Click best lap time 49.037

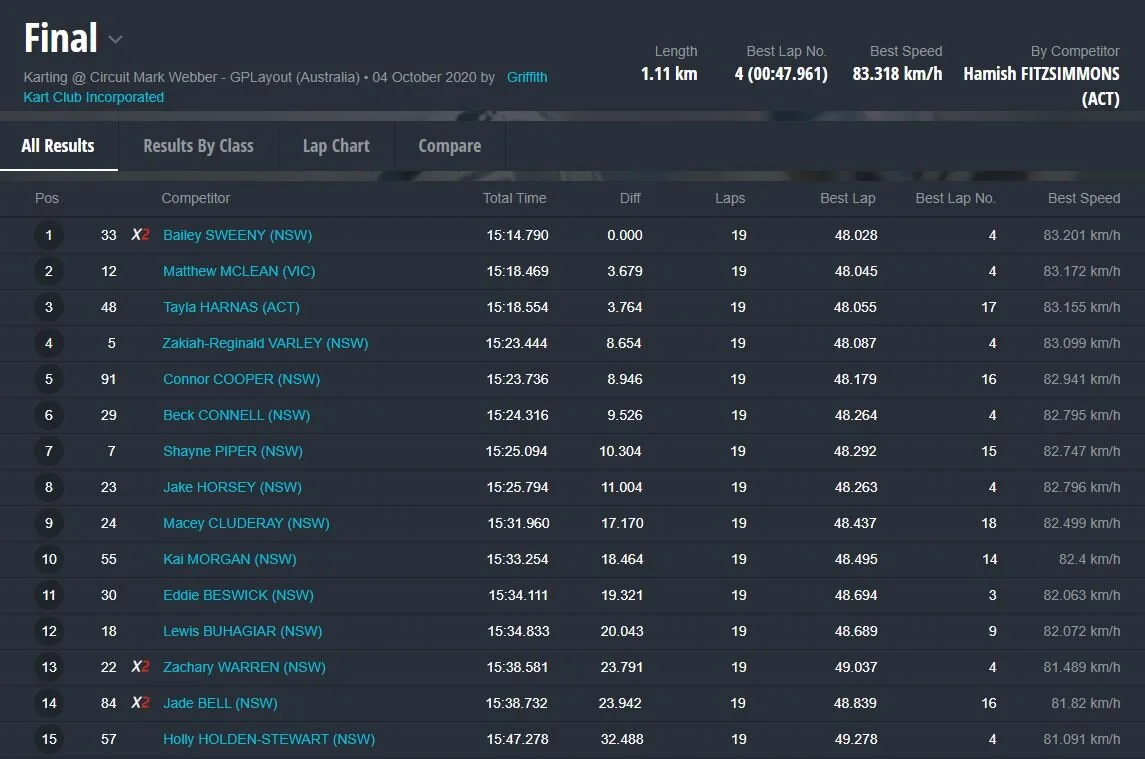pos(856,667)
